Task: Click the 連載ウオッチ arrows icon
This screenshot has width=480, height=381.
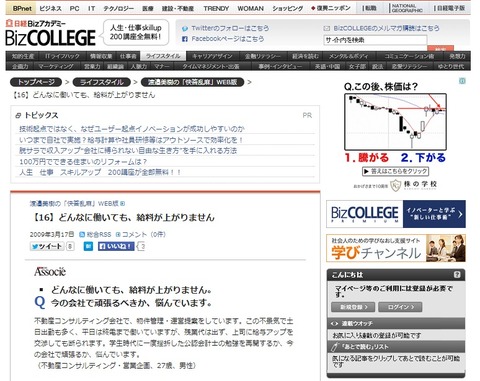Action: tap(334, 323)
